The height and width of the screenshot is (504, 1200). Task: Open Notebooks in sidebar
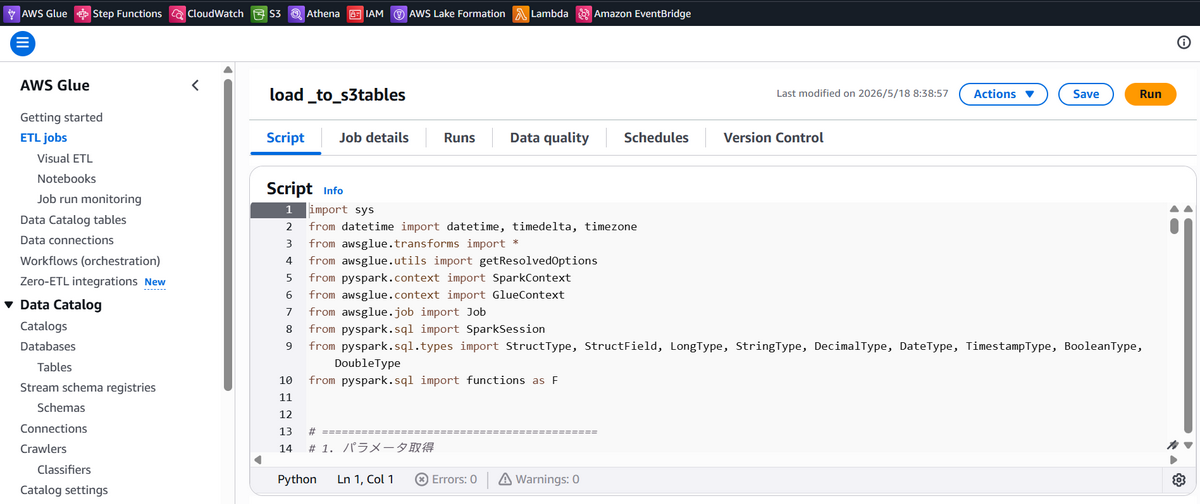point(67,179)
